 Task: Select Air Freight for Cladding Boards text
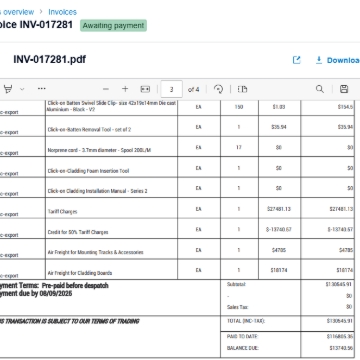point(80,273)
